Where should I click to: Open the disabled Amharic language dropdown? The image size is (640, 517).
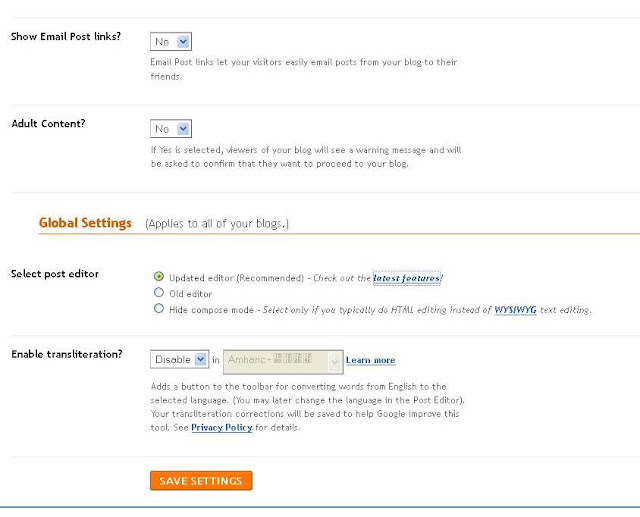pos(283,361)
